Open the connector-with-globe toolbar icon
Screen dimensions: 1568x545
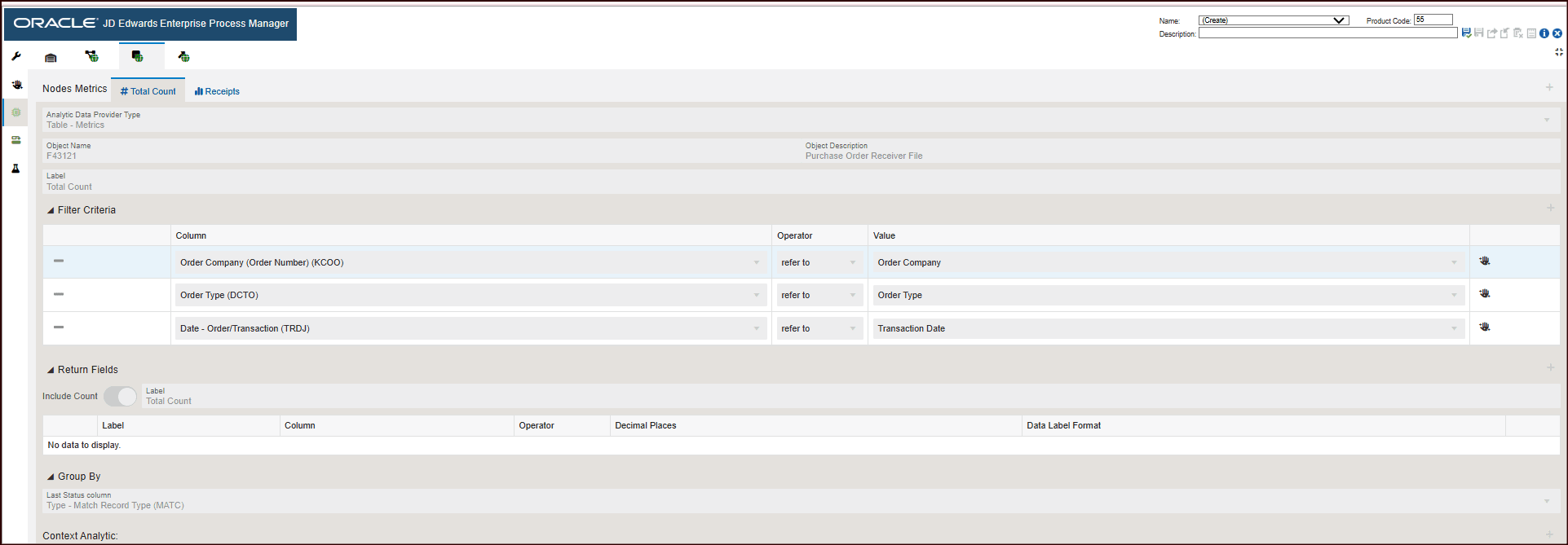click(x=92, y=56)
